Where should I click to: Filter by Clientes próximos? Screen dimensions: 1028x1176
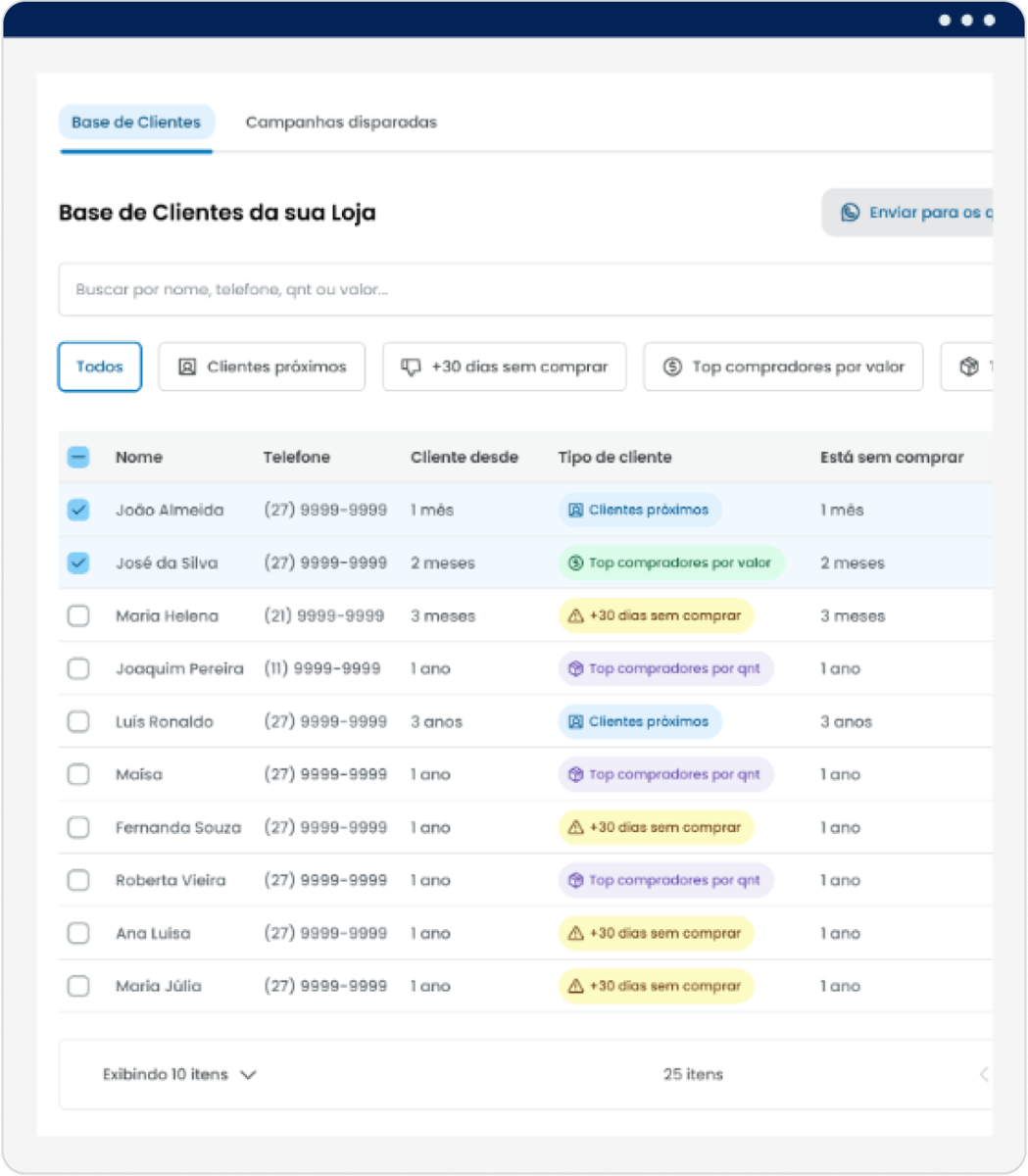click(262, 367)
